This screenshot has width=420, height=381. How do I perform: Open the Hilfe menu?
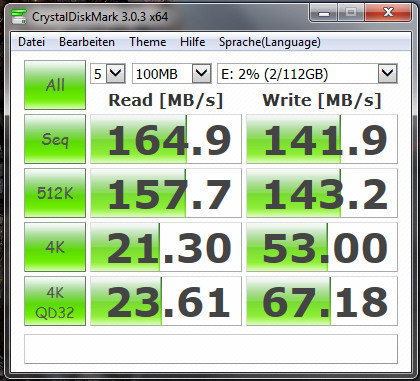(x=193, y=42)
